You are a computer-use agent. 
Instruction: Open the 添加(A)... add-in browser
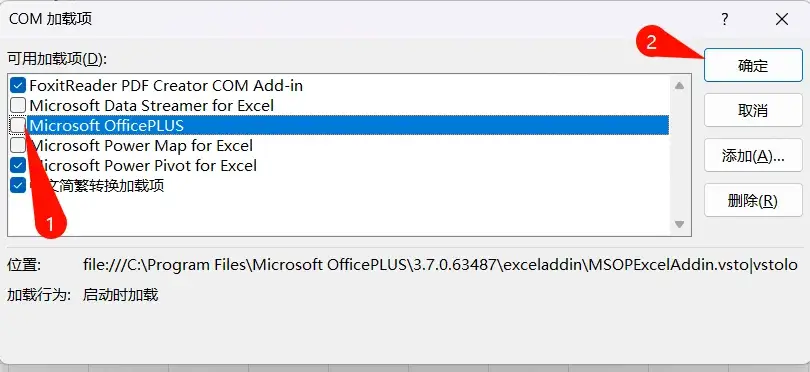pos(753,156)
